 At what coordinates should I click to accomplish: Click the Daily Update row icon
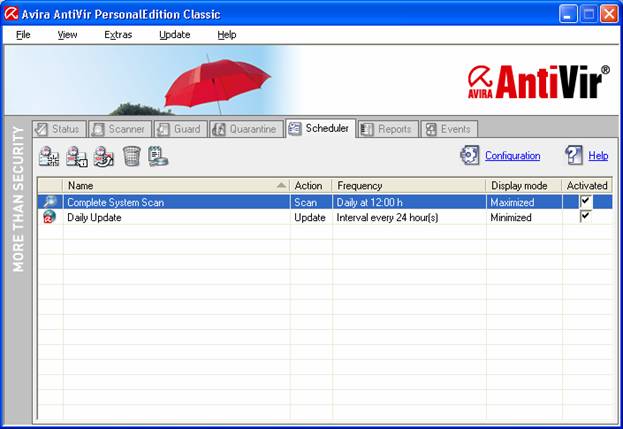50,217
